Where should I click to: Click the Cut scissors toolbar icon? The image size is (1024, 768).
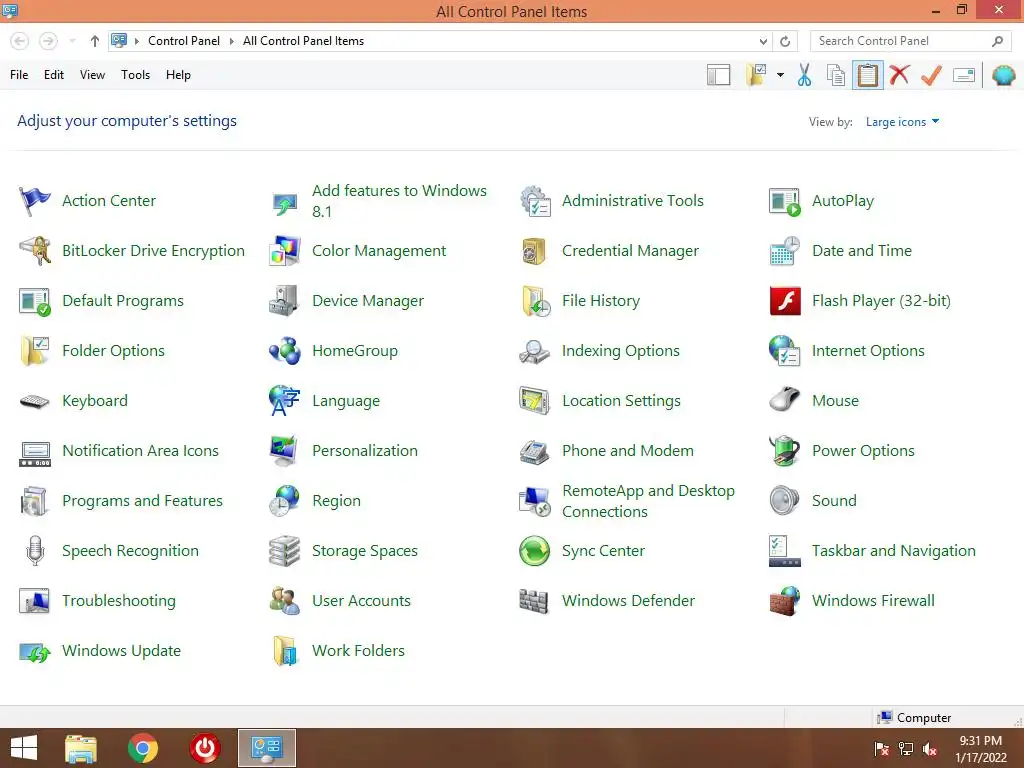(x=805, y=75)
